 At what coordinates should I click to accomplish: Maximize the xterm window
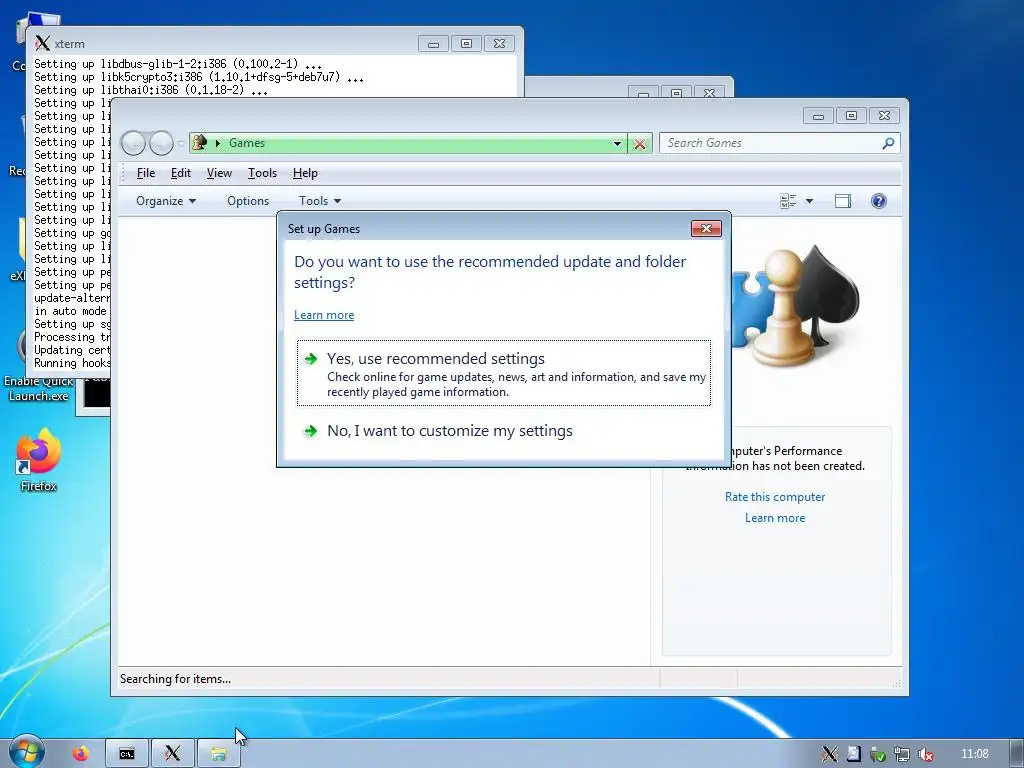(466, 44)
